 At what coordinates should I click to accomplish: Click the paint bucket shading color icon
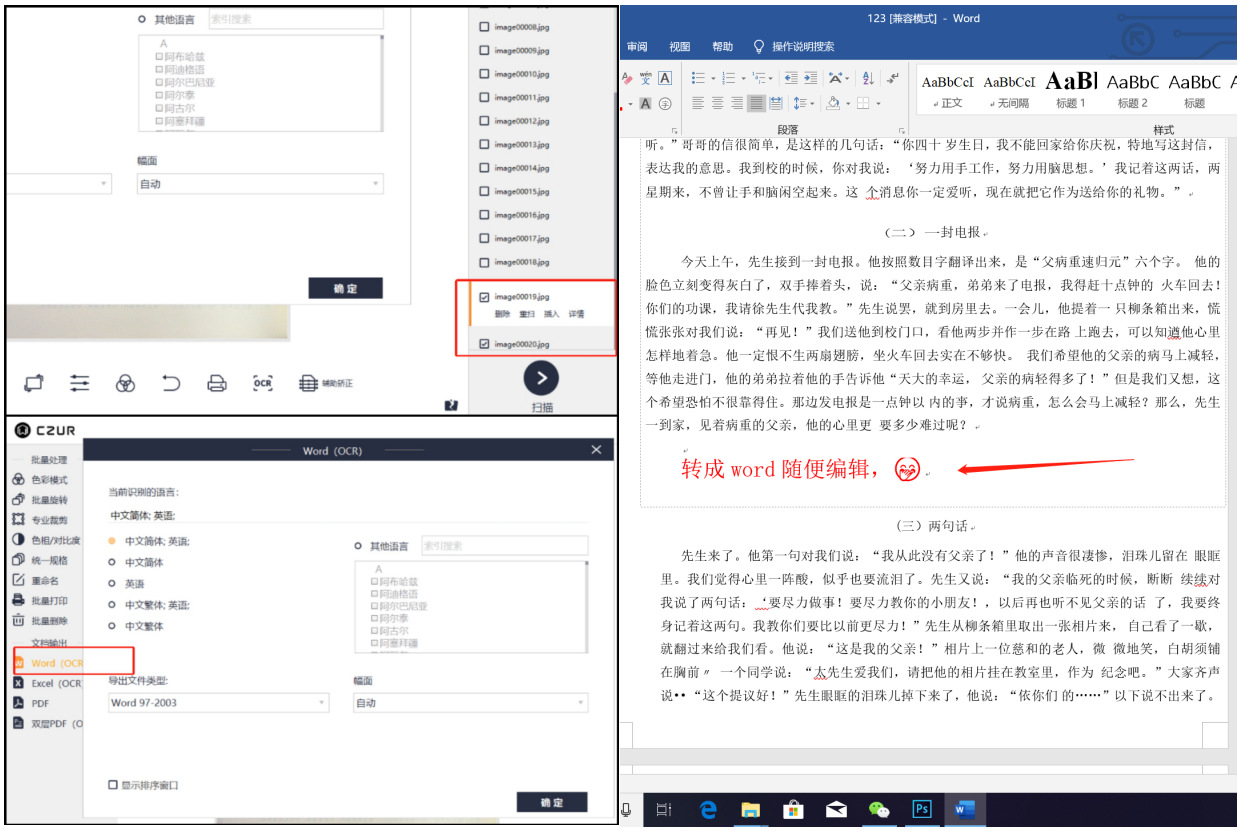pos(834,103)
